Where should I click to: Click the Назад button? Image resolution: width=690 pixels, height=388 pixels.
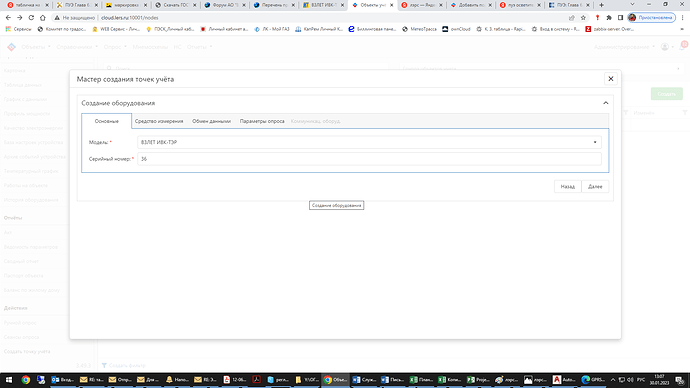pos(568,187)
